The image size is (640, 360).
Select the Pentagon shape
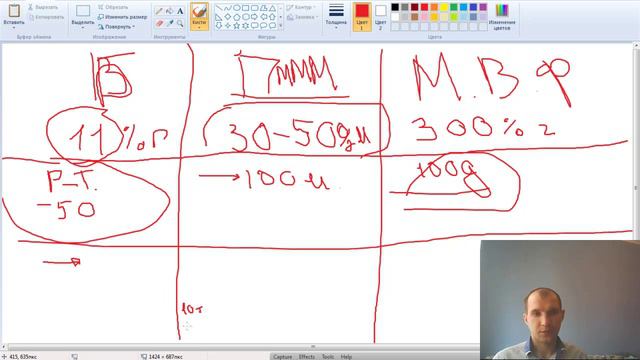point(237,17)
